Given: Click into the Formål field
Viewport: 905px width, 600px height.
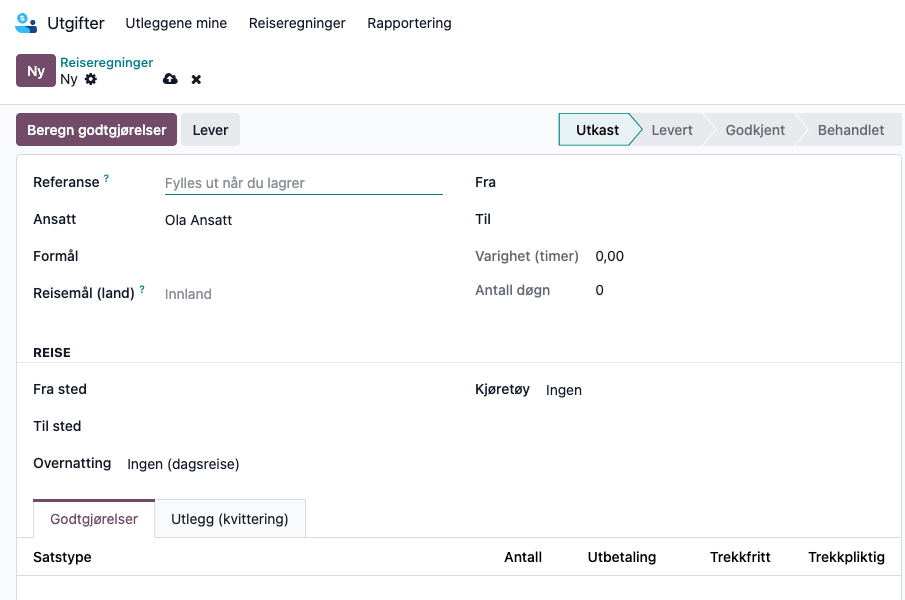Looking at the screenshot, I should 304,257.
